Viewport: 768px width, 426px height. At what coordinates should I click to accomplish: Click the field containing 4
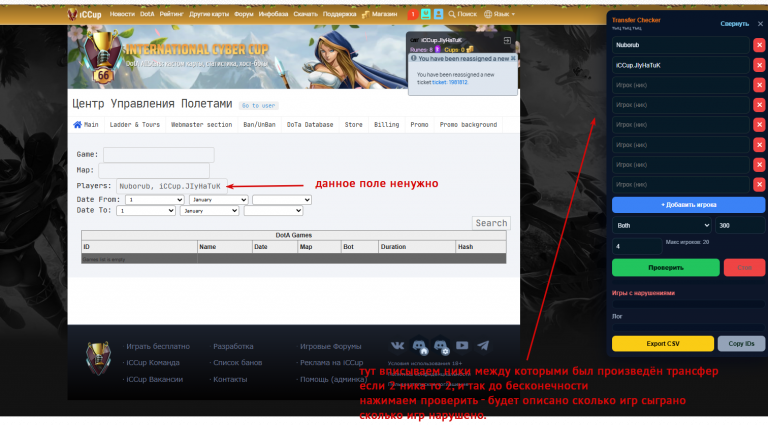tap(637, 246)
